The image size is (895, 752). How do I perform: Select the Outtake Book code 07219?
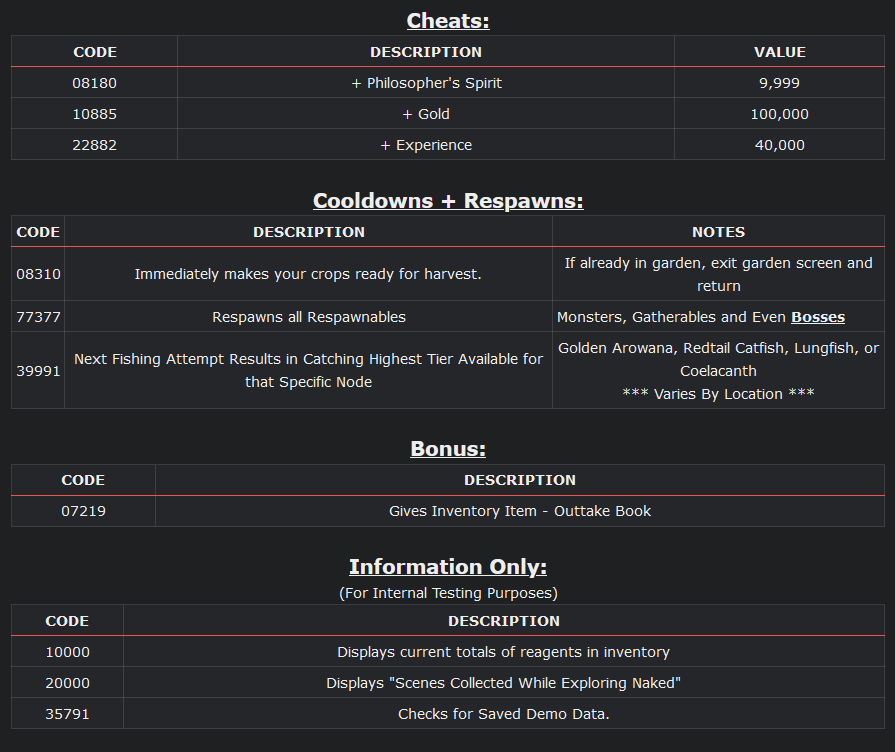tap(83, 511)
